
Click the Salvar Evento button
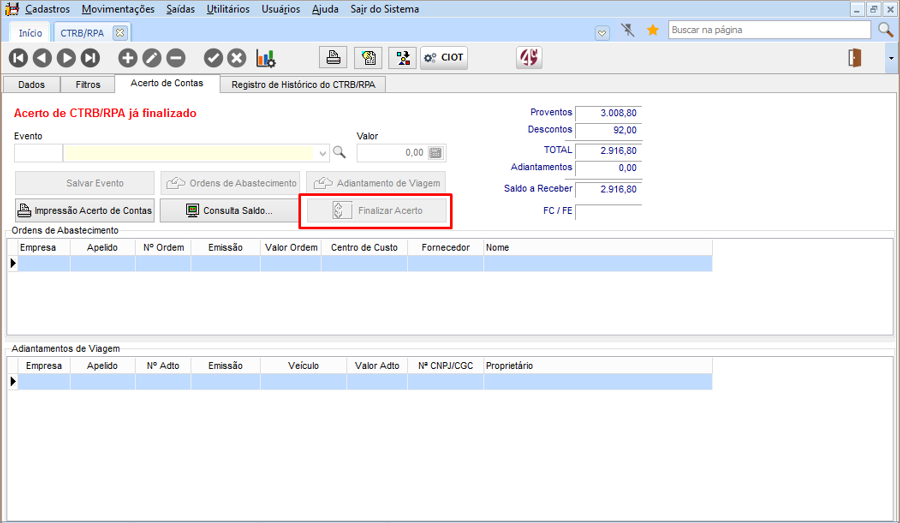click(x=84, y=183)
